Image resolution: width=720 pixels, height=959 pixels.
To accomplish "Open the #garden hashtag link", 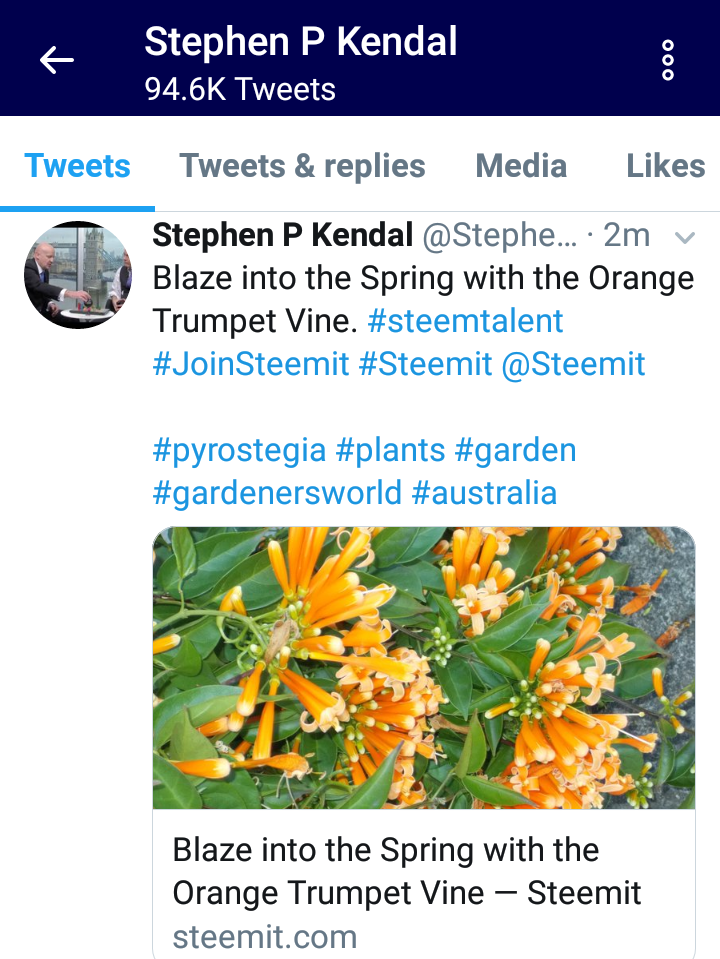I will (x=515, y=451).
